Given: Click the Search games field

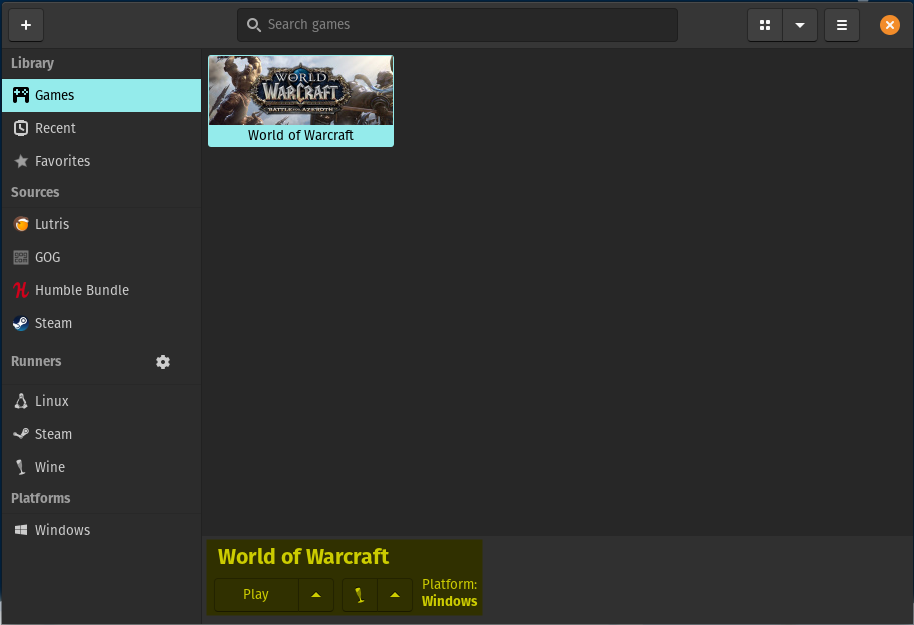Looking at the screenshot, I should tap(457, 24).
